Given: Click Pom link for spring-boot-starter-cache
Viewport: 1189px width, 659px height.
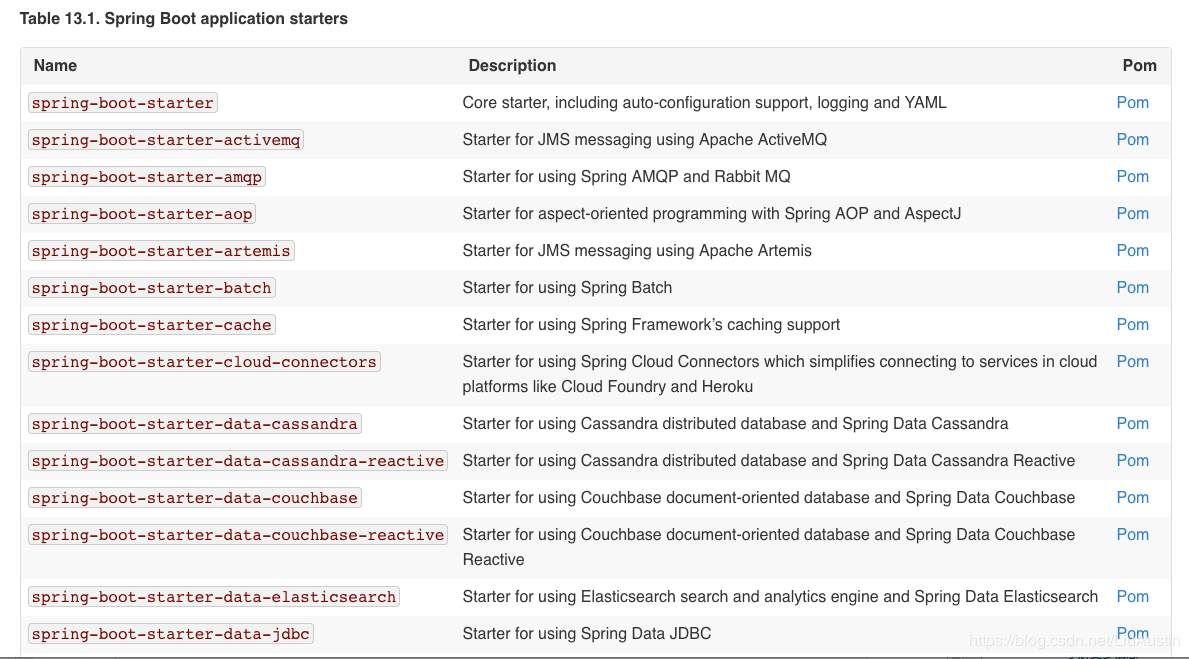Looking at the screenshot, I should 1132,325.
